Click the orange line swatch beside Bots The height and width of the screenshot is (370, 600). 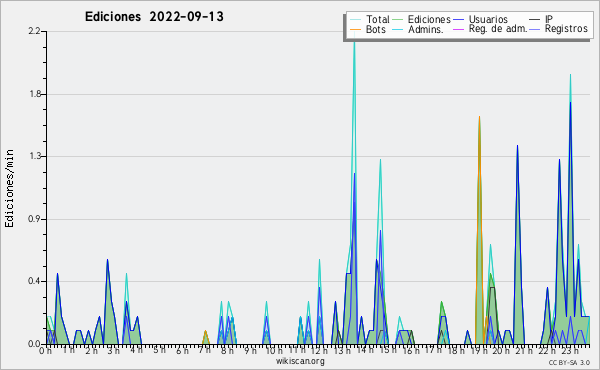(x=355, y=29)
